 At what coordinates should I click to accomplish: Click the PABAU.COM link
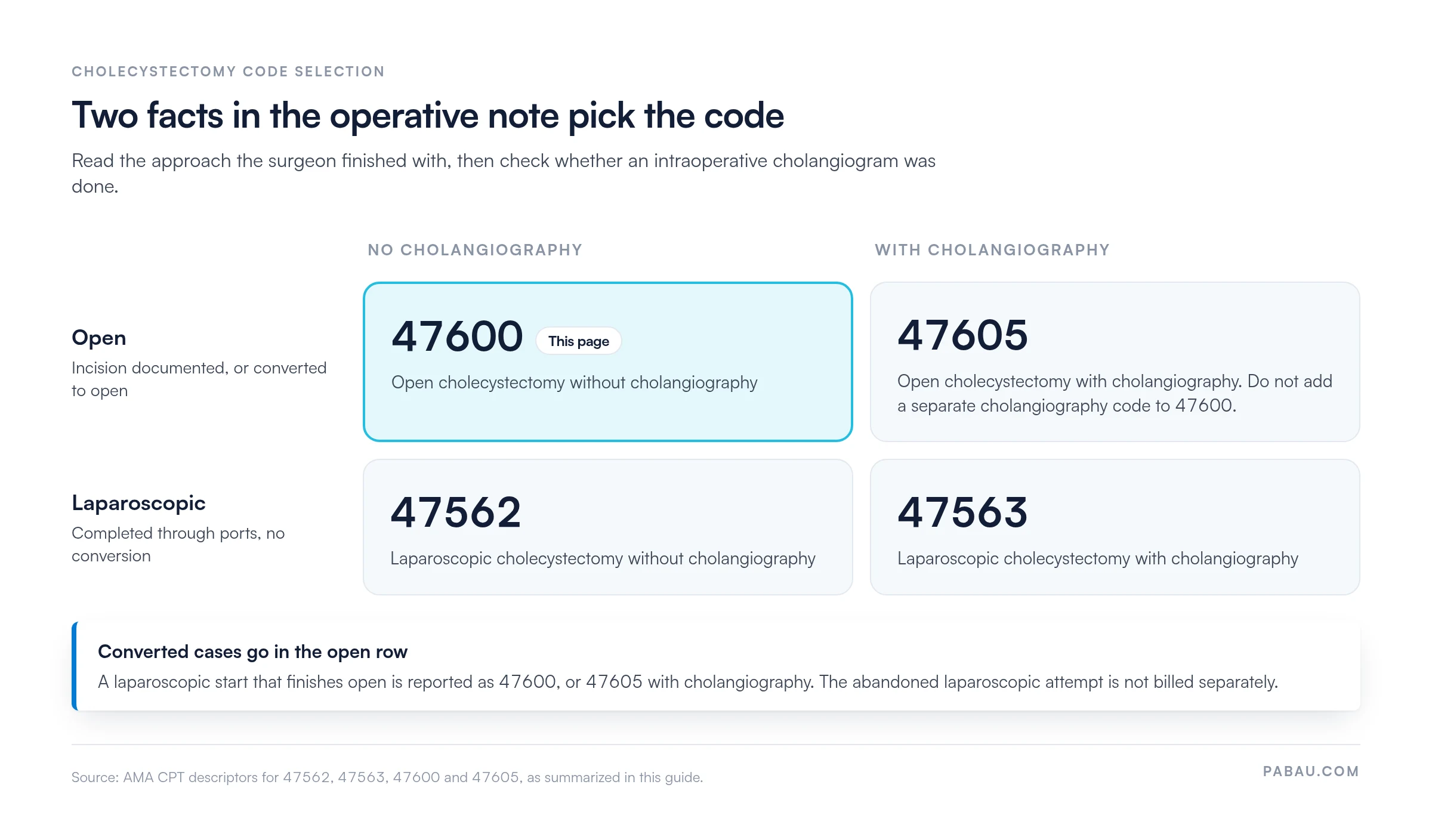coord(1311,771)
